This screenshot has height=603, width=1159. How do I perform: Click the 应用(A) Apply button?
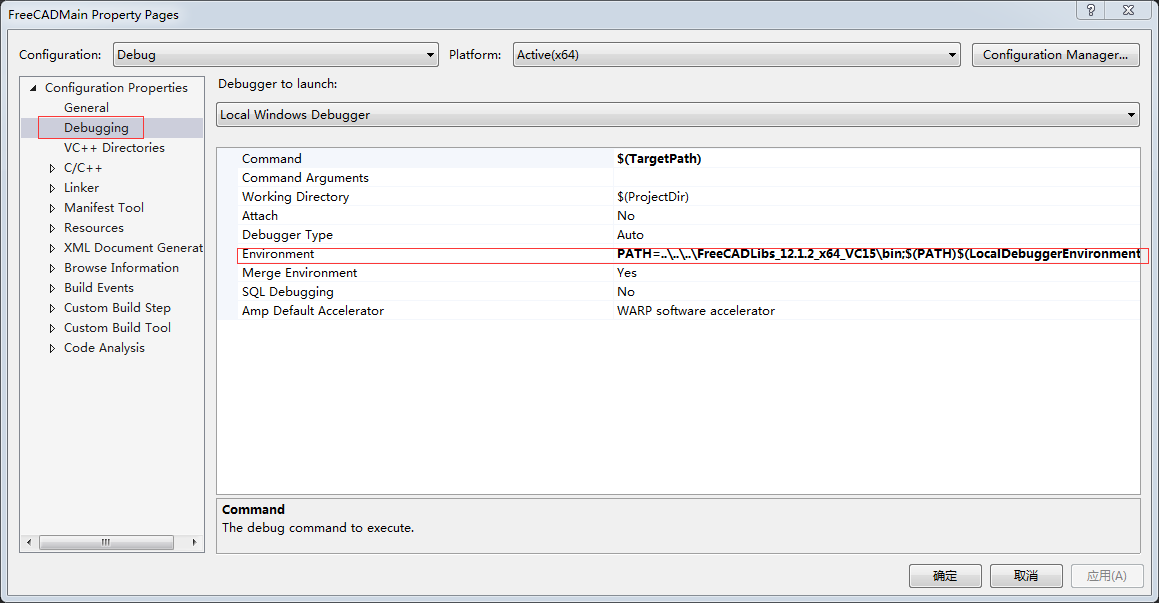[1107, 576]
